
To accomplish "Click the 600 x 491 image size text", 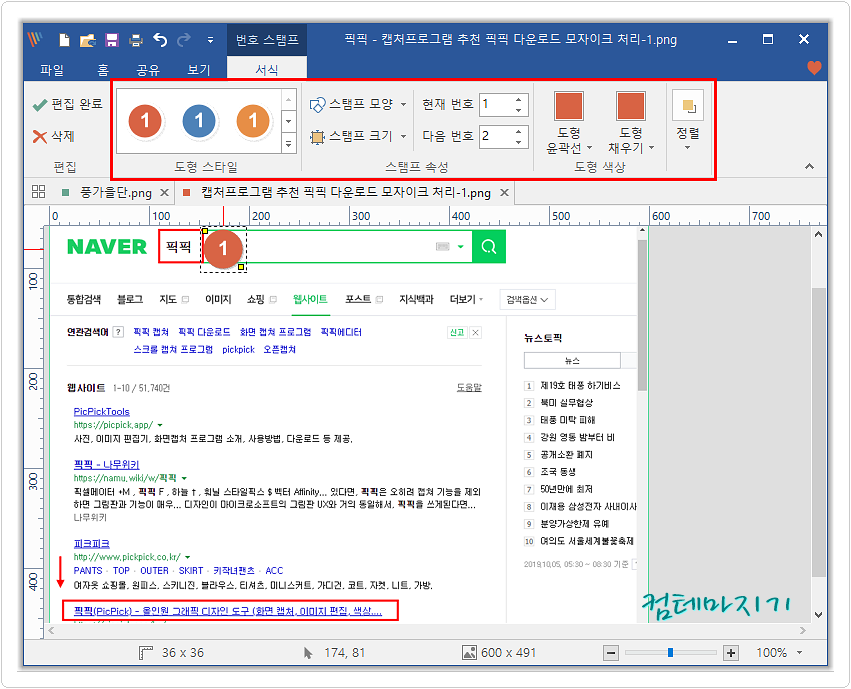I will point(509,653).
